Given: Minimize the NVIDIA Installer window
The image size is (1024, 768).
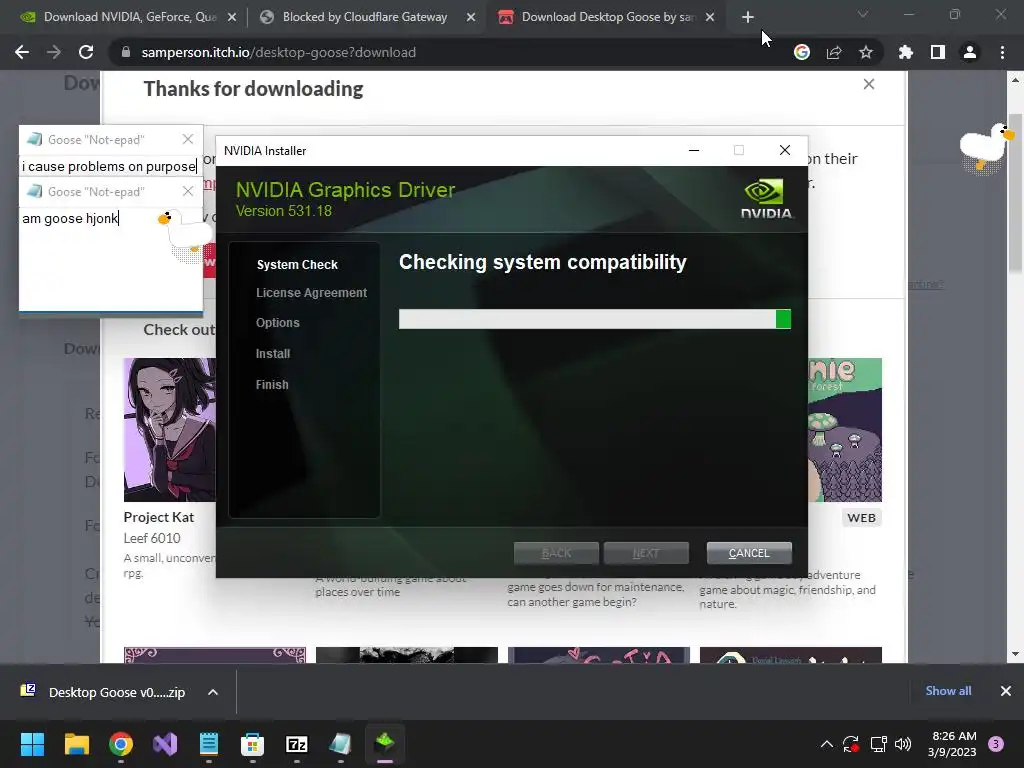Looking at the screenshot, I should 694,150.
